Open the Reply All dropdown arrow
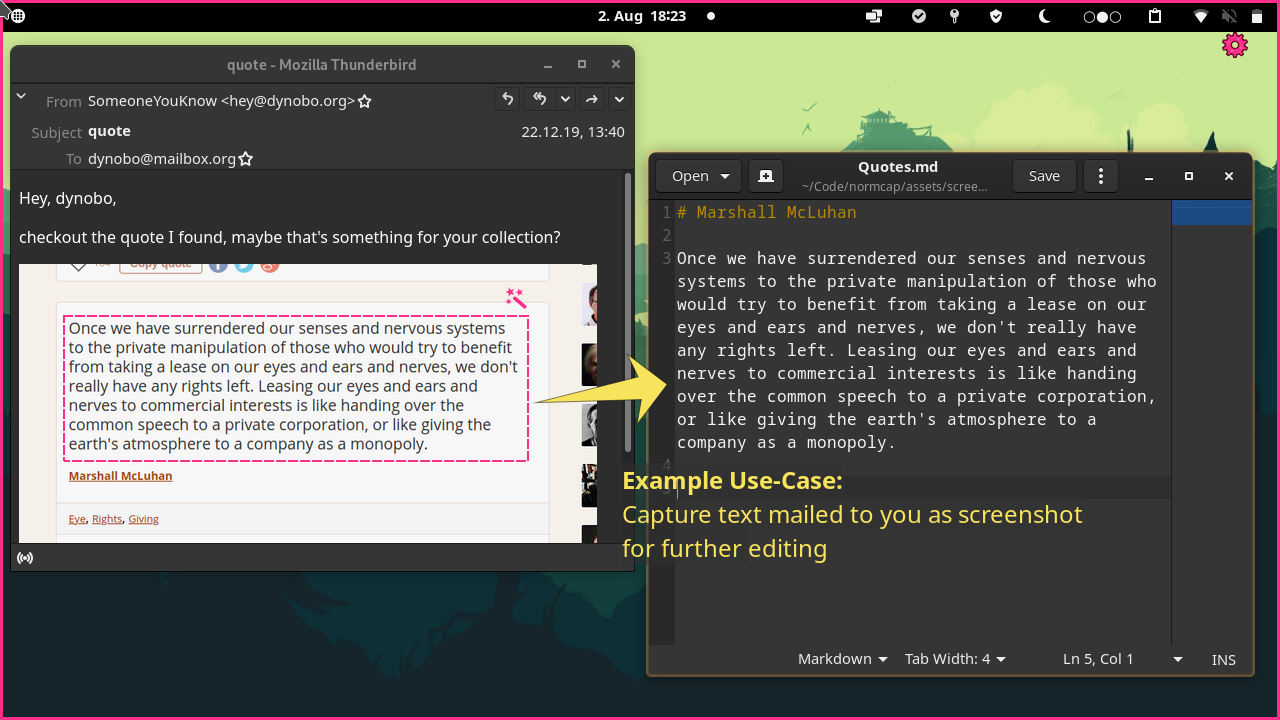 pyautogui.click(x=565, y=99)
